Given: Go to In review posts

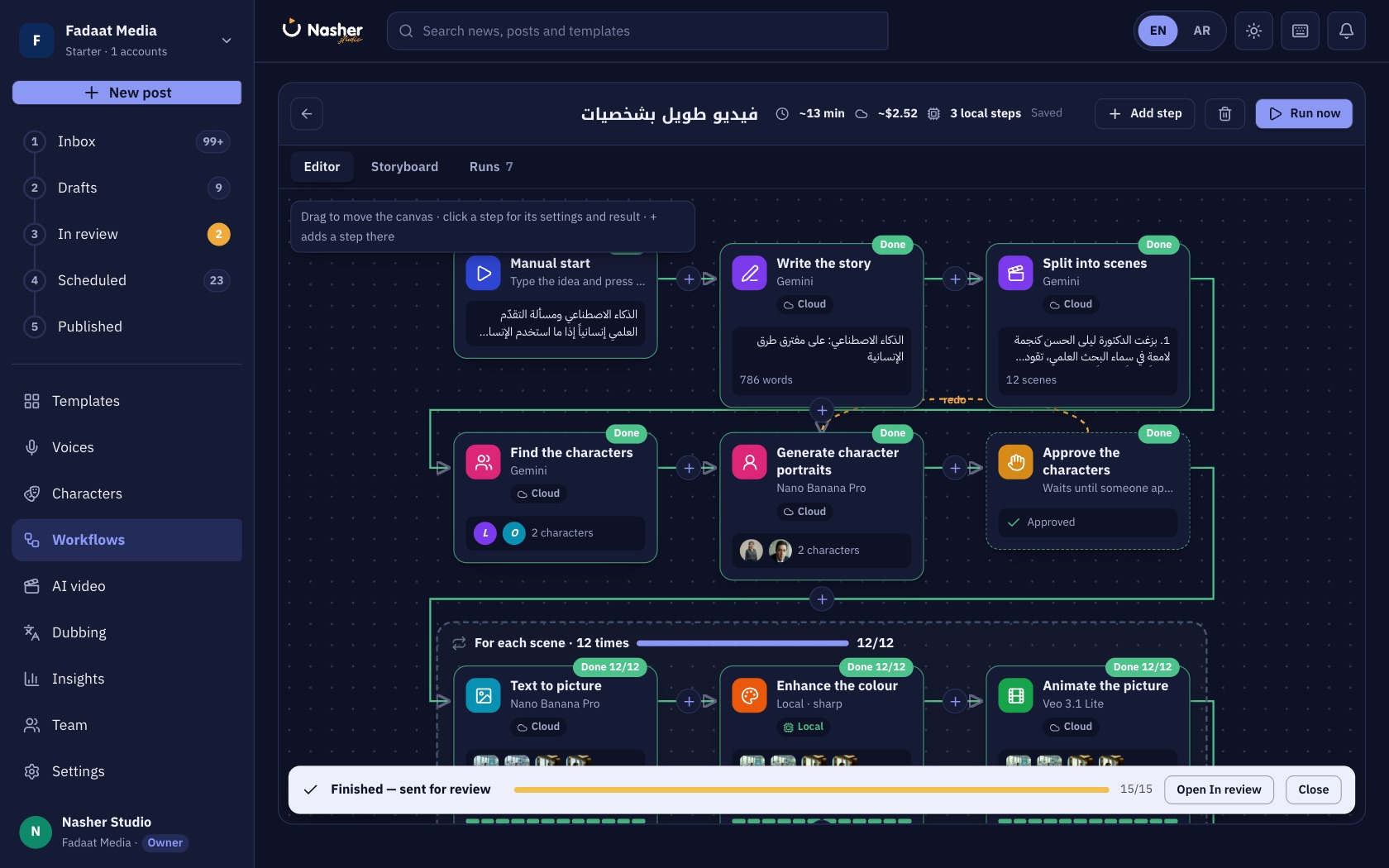Looking at the screenshot, I should [126, 234].
